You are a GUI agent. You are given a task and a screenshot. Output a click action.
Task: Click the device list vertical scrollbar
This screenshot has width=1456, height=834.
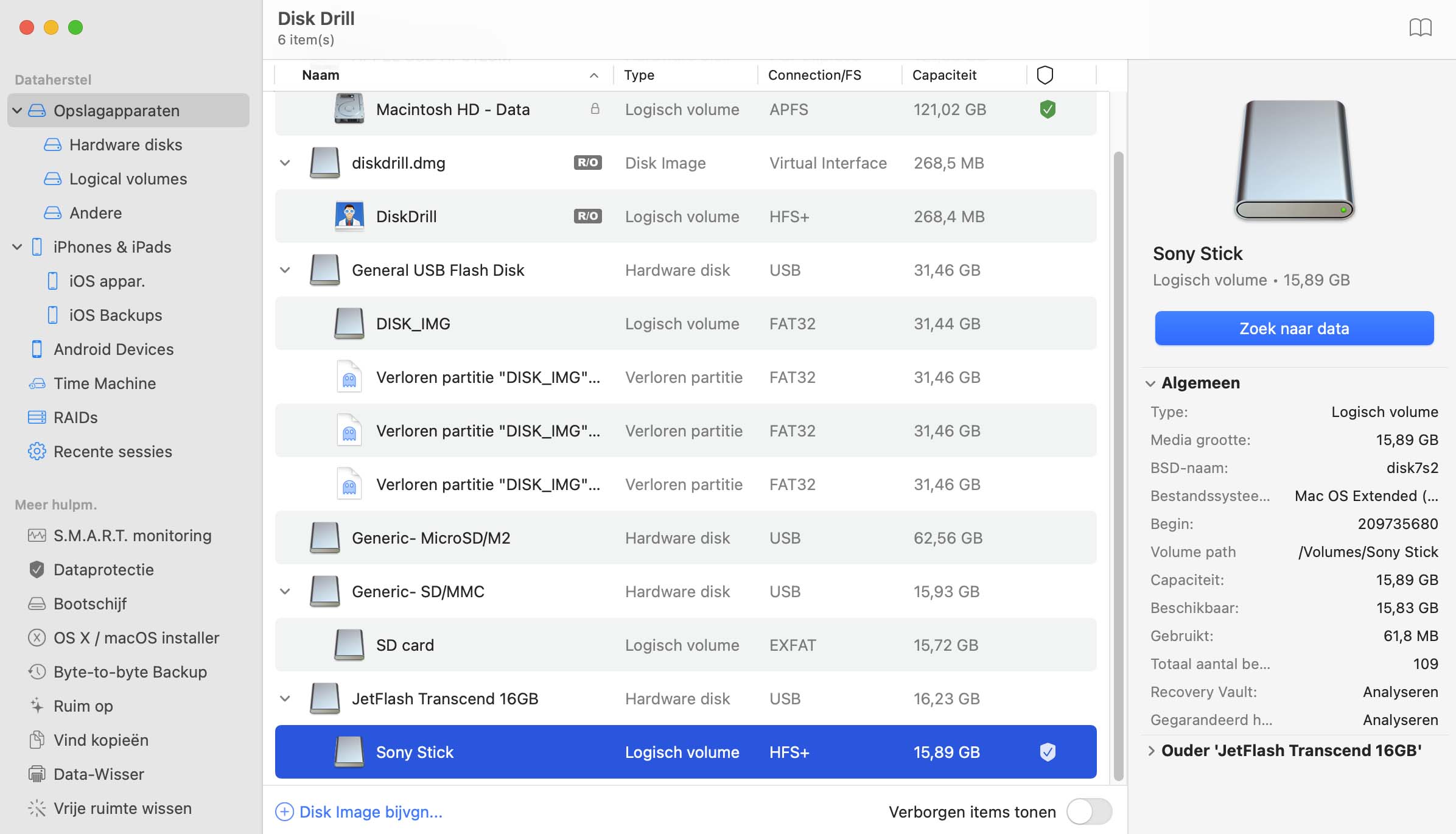[1118, 466]
